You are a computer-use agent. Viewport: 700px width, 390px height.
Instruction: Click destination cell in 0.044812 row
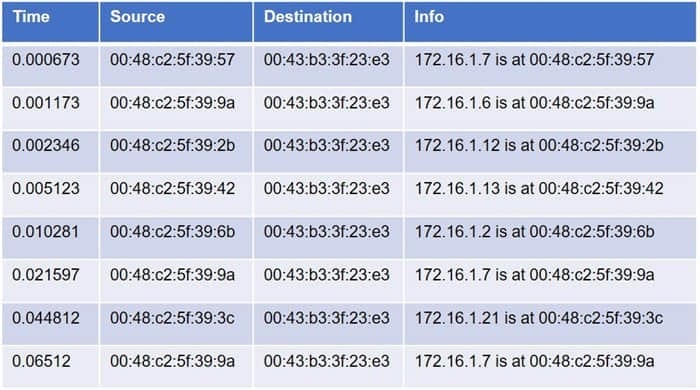tap(329, 324)
